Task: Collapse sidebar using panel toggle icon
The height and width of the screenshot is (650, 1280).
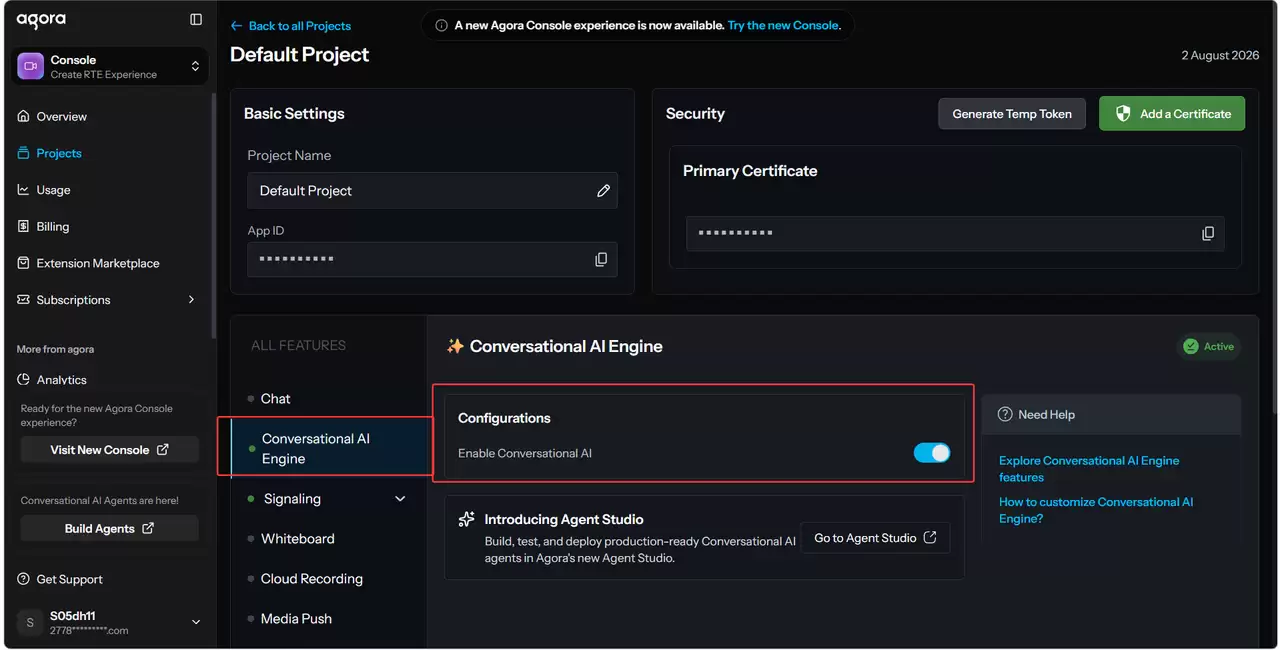Action: [x=196, y=19]
